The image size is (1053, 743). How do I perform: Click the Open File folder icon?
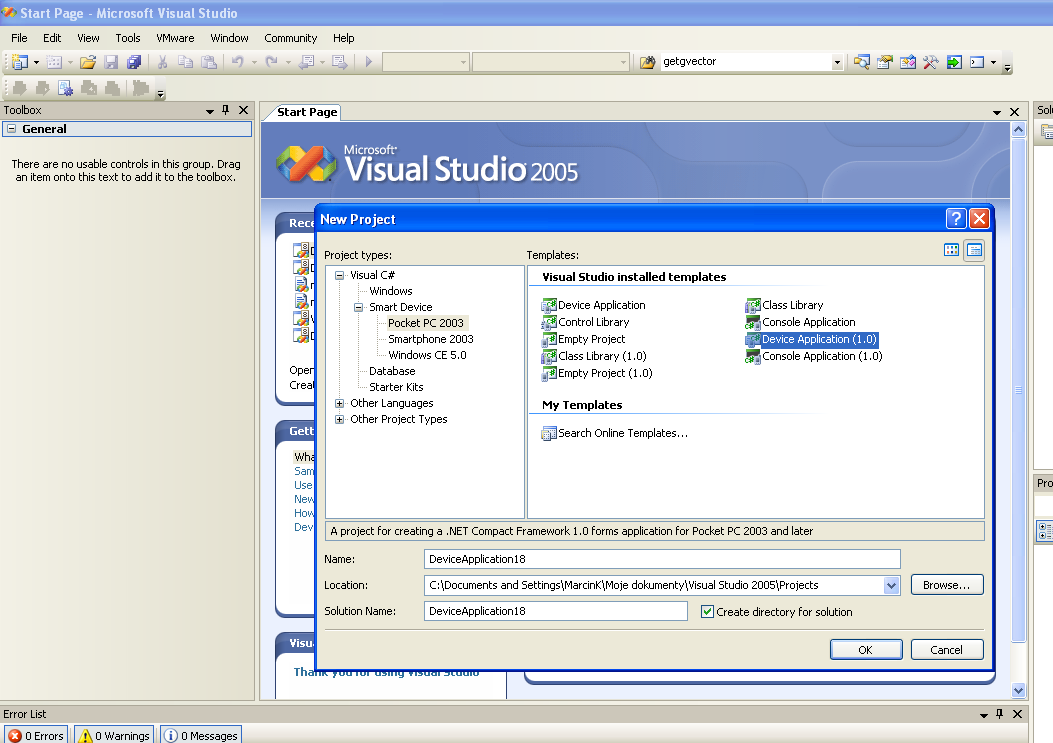point(88,62)
